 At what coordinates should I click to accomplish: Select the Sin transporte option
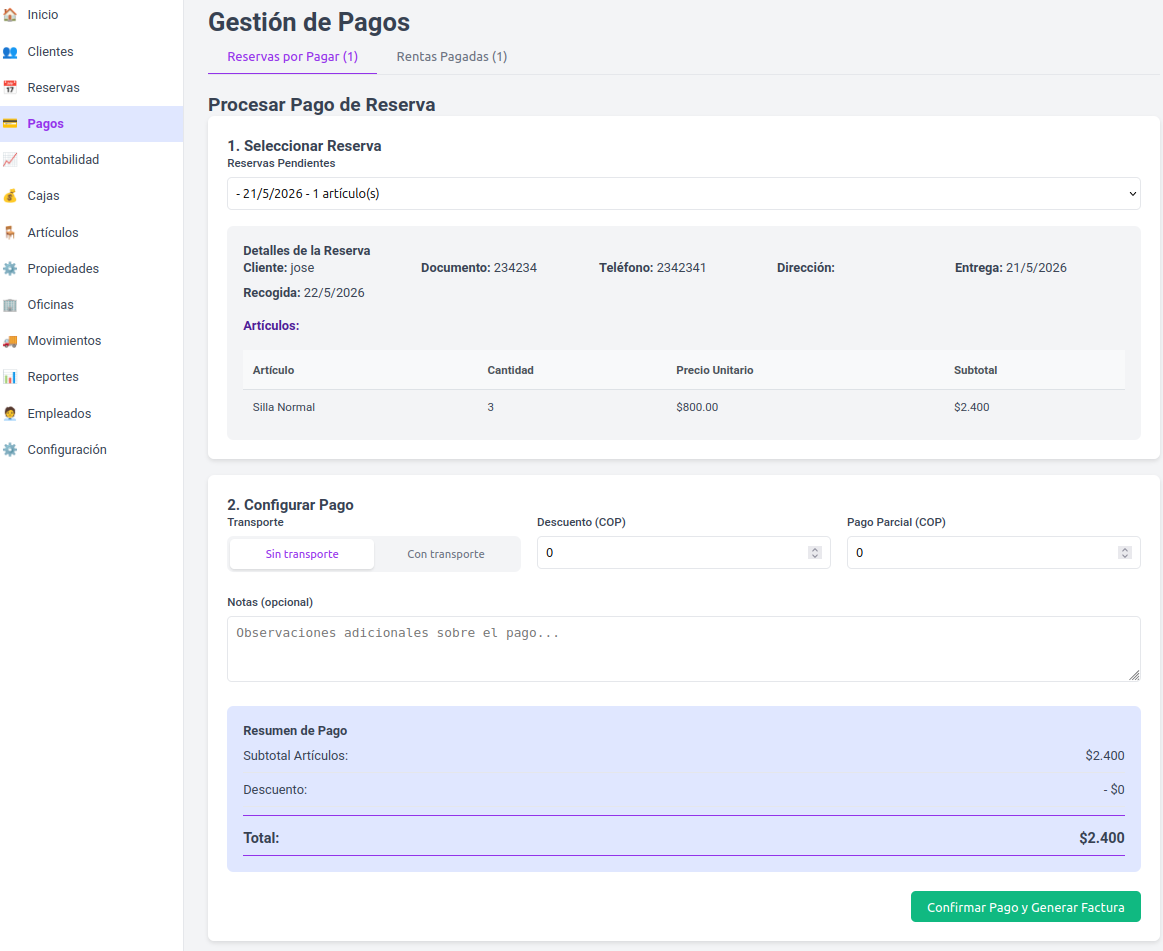(302, 554)
